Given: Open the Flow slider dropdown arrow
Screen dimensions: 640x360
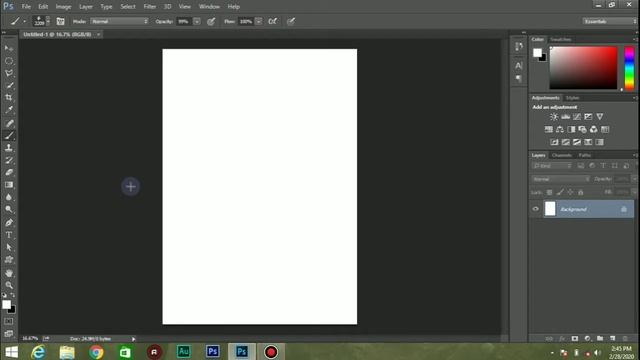Looking at the screenshot, I should (259, 21).
